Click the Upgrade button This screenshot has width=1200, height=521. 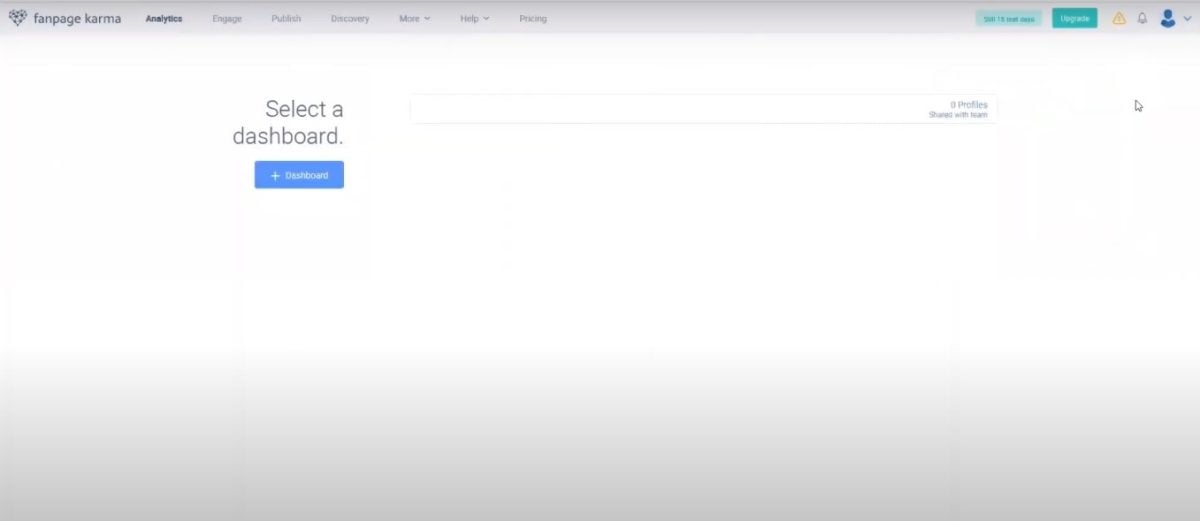(1074, 18)
